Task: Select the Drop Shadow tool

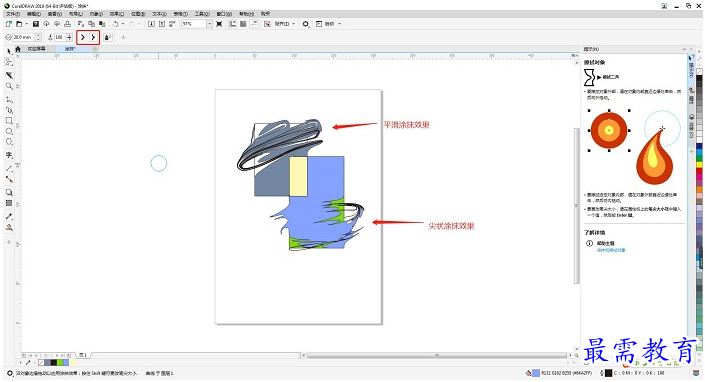Action: coord(9,192)
